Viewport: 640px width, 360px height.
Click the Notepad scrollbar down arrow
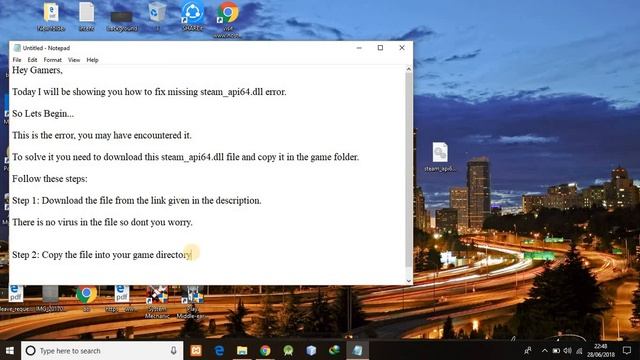pyautogui.click(x=409, y=281)
